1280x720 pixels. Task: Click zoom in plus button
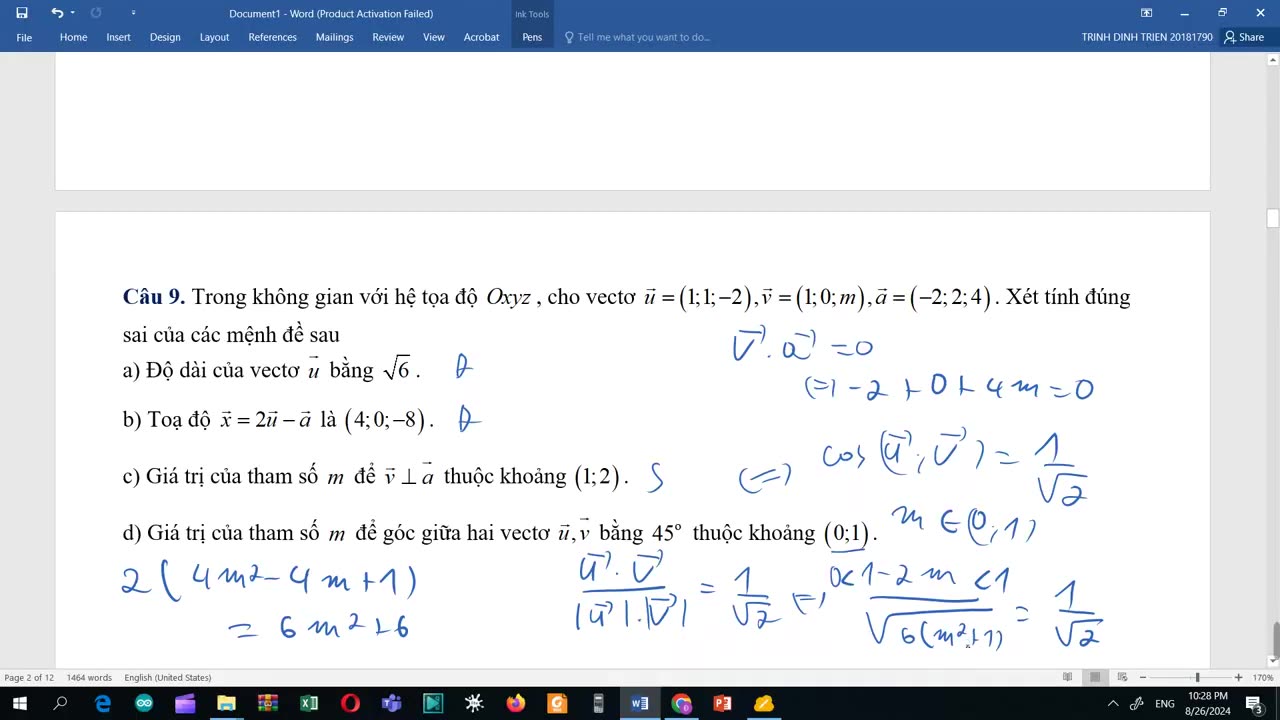(1238, 678)
